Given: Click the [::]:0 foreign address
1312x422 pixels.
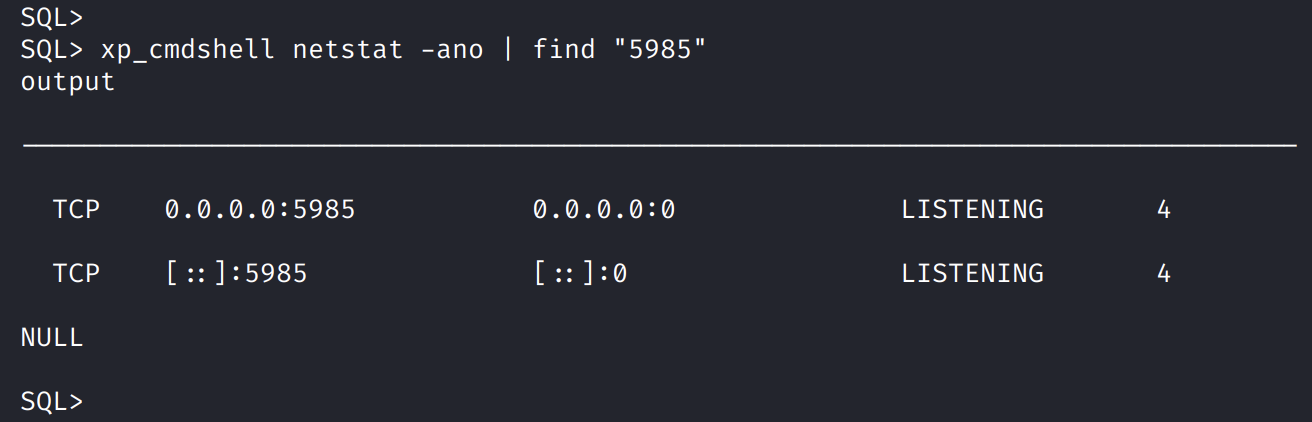Looking at the screenshot, I should (x=580, y=273).
